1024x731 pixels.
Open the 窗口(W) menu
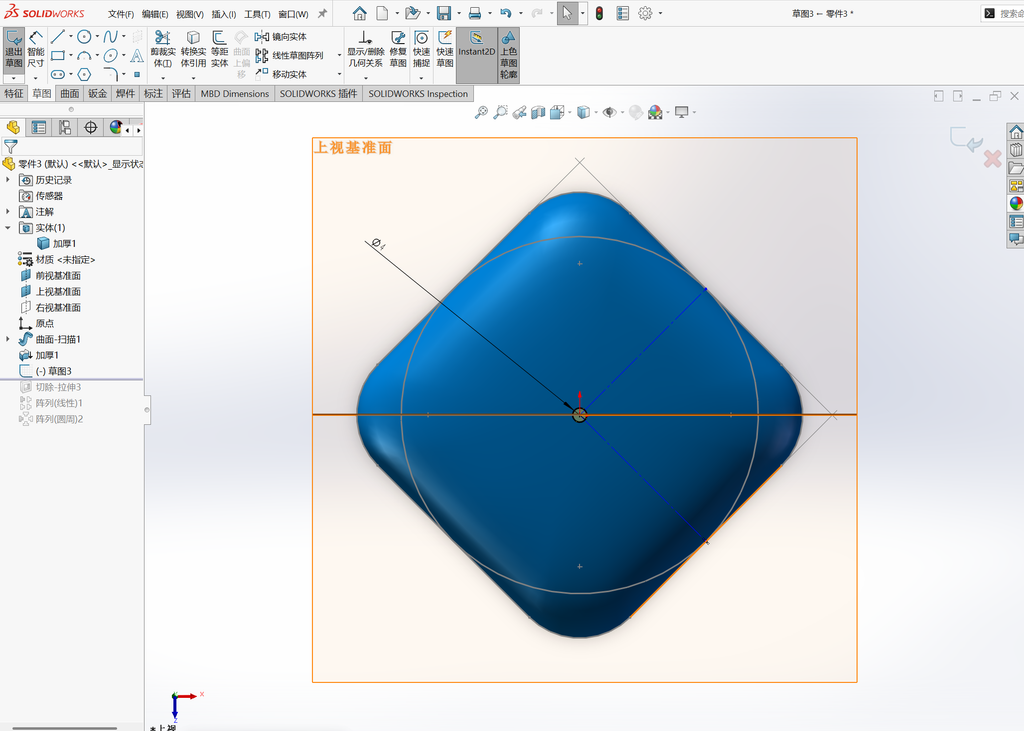coord(293,14)
